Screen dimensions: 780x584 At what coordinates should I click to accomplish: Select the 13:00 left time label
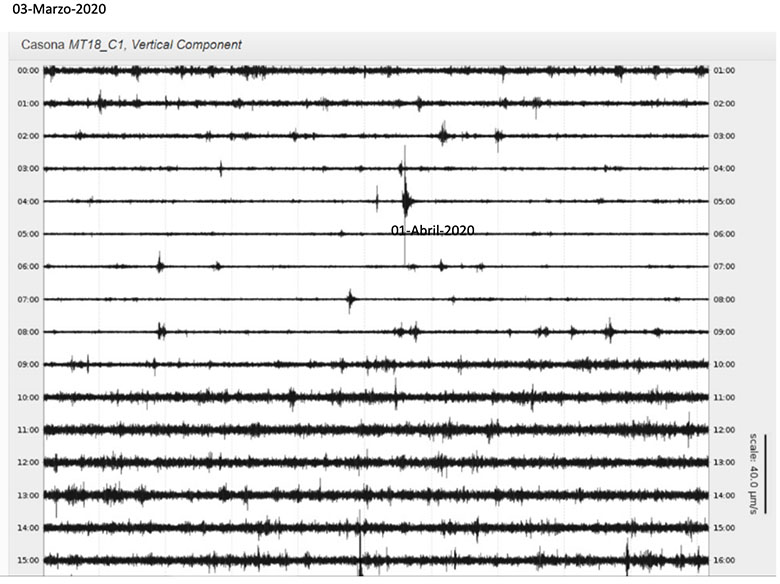tap(28, 495)
